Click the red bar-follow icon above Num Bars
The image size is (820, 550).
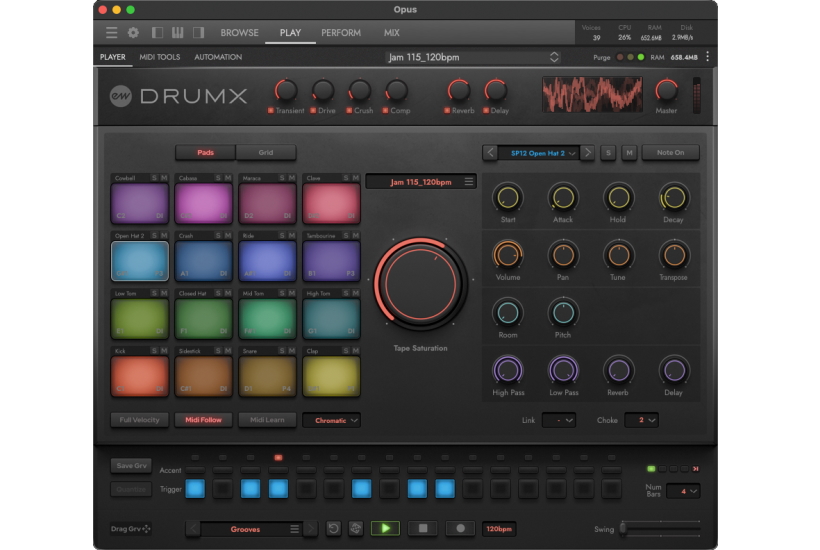click(x=696, y=469)
